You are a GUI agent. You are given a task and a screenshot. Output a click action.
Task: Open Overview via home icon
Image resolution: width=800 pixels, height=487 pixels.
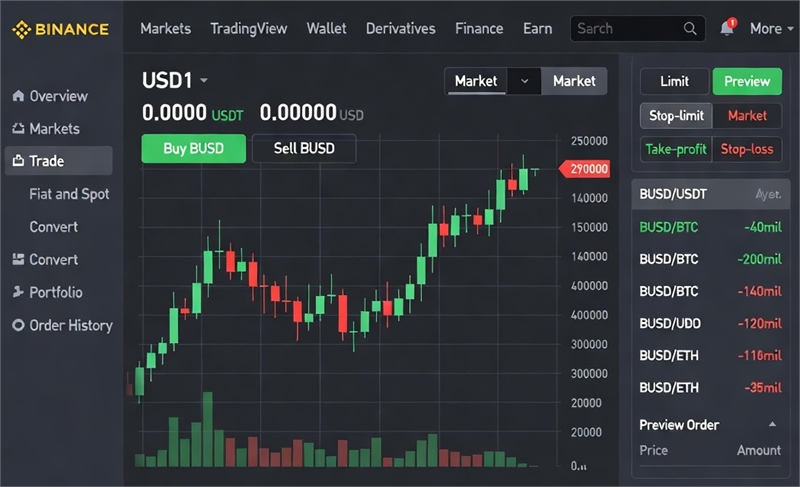point(17,96)
